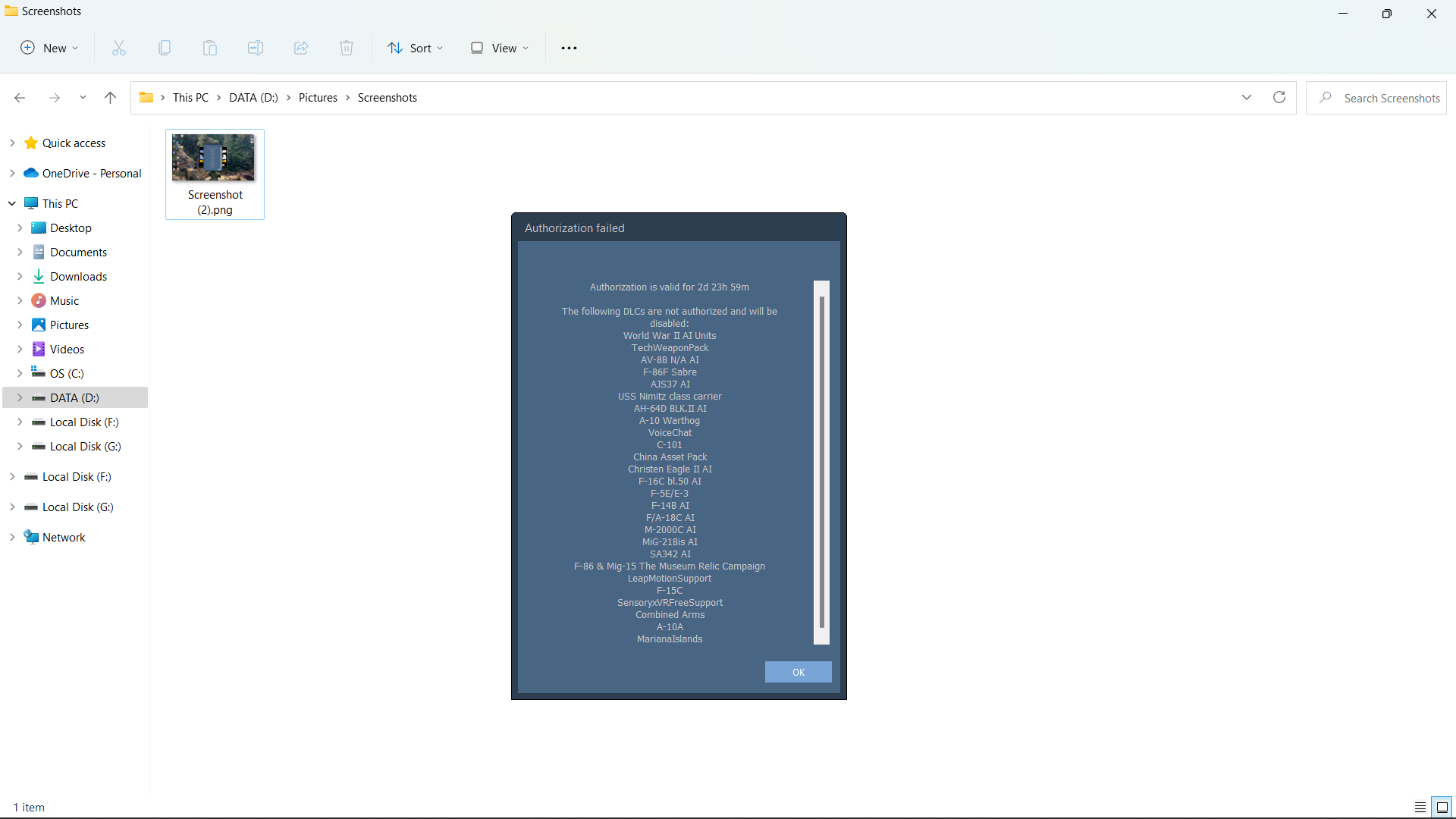Select Network in sidebar
The image size is (1456, 819).
[64, 538]
